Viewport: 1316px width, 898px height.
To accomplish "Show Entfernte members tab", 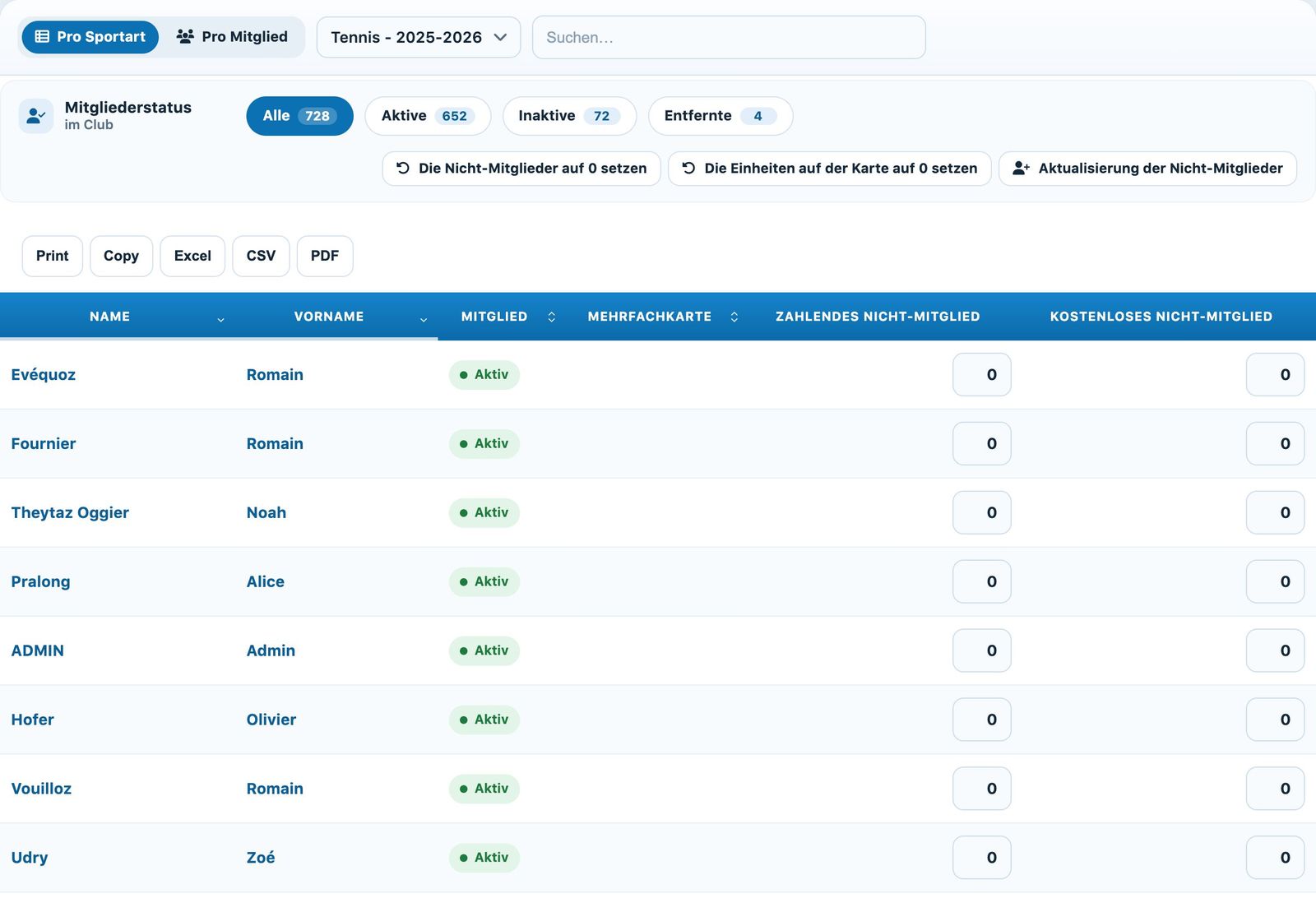I will [x=721, y=116].
